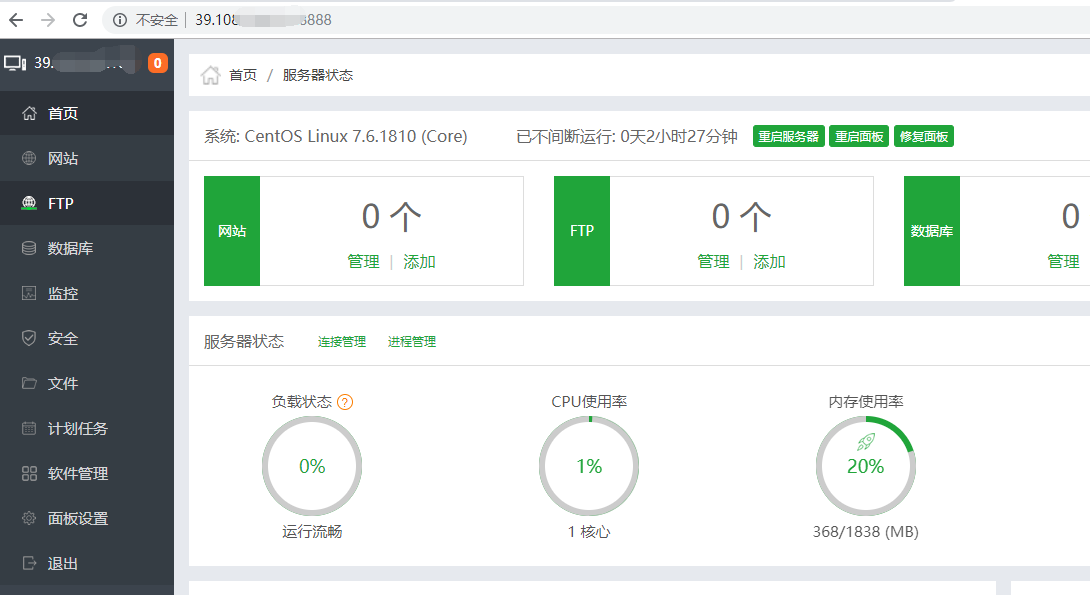Open 网站 sidebar menu item

pyautogui.click(x=87, y=158)
